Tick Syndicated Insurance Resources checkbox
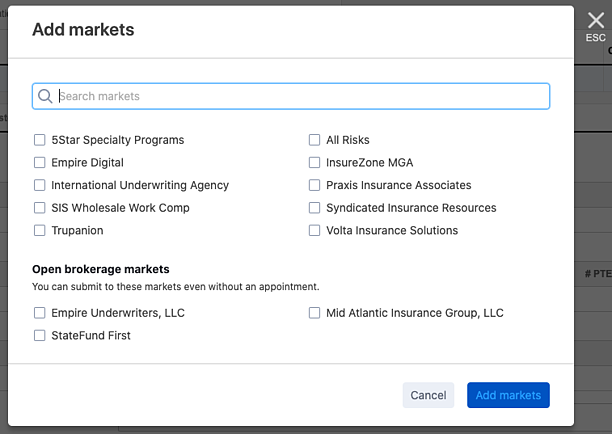Viewport: 612px width, 434px height. coord(315,208)
